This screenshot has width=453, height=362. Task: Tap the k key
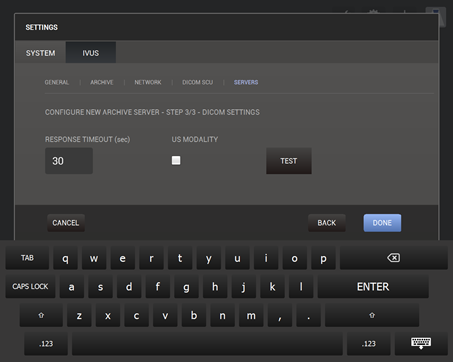[x=272, y=286]
